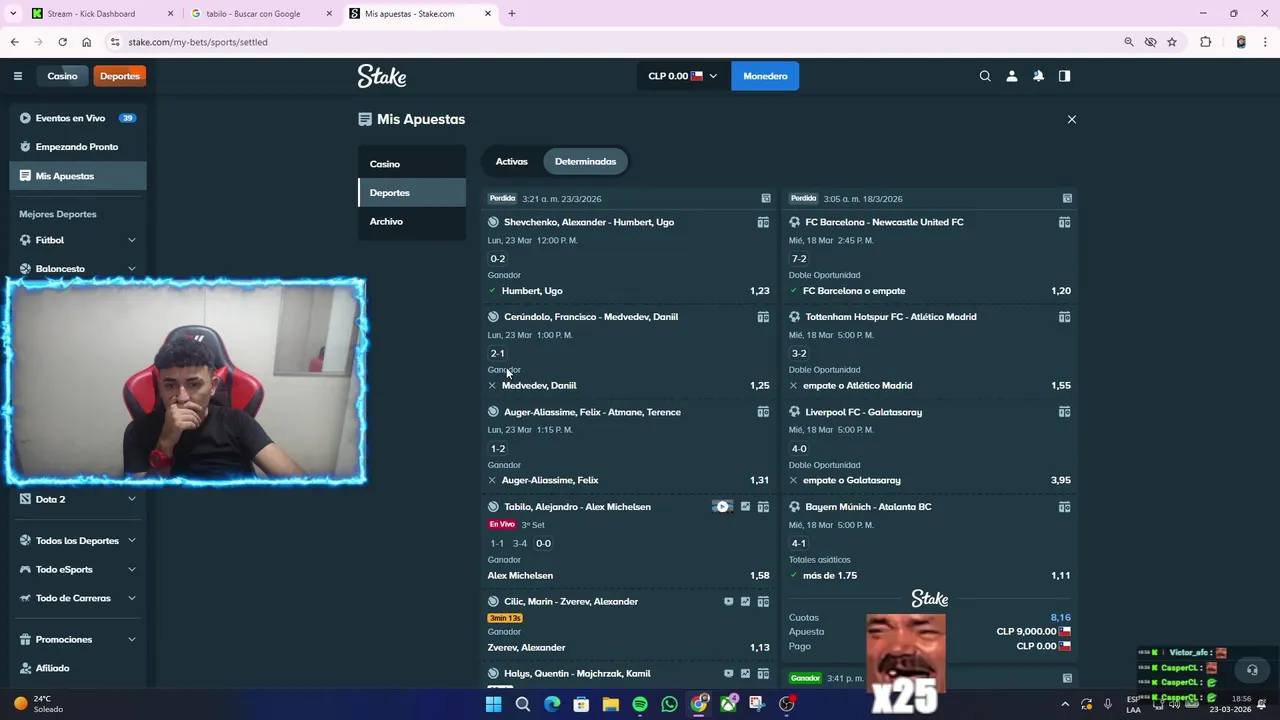
Task: Play live stream for Tabilo - Michelsen match
Action: 722,507
